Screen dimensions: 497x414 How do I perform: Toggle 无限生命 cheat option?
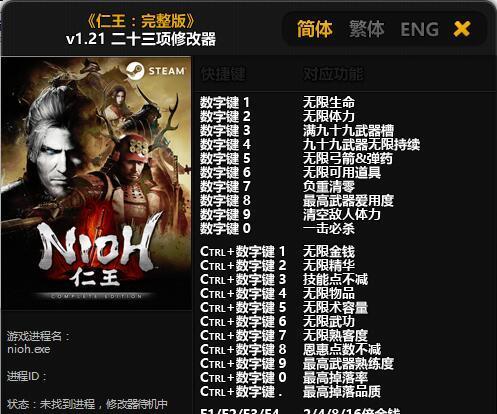tap(329, 102)
